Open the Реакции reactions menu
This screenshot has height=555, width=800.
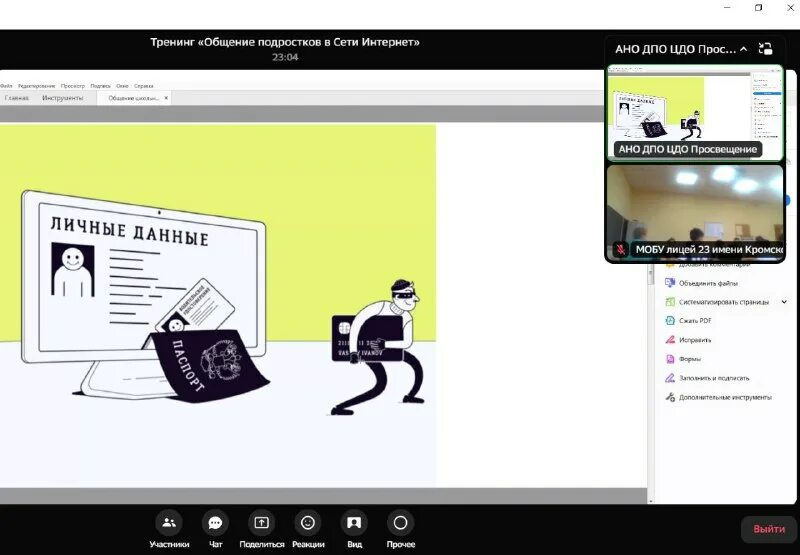(308, 523)
